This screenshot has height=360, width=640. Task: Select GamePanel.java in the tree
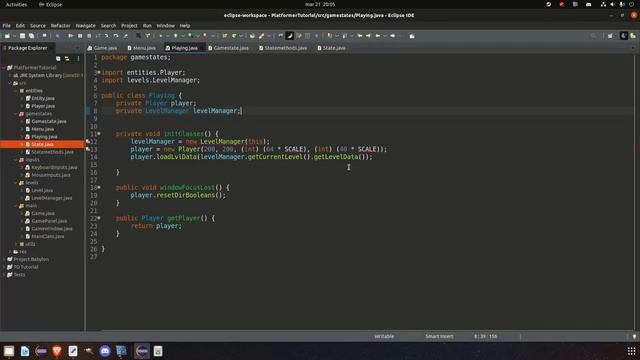tap(49, 221)
